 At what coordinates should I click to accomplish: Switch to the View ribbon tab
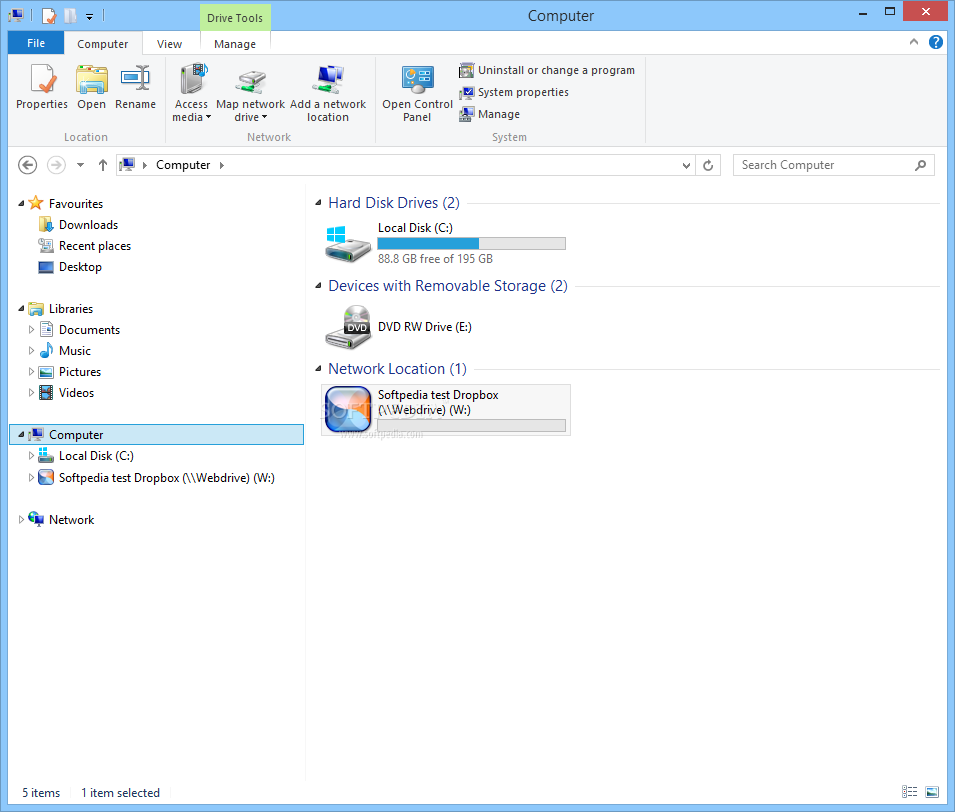[x=169, y=44]
